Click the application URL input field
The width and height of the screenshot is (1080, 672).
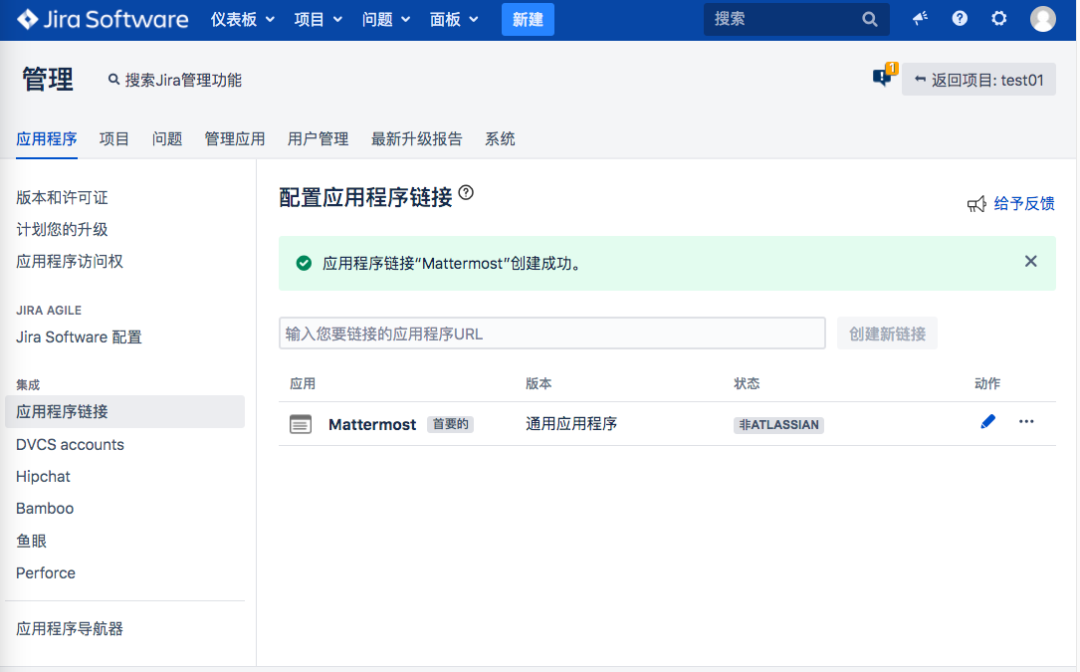click(552, 333)
